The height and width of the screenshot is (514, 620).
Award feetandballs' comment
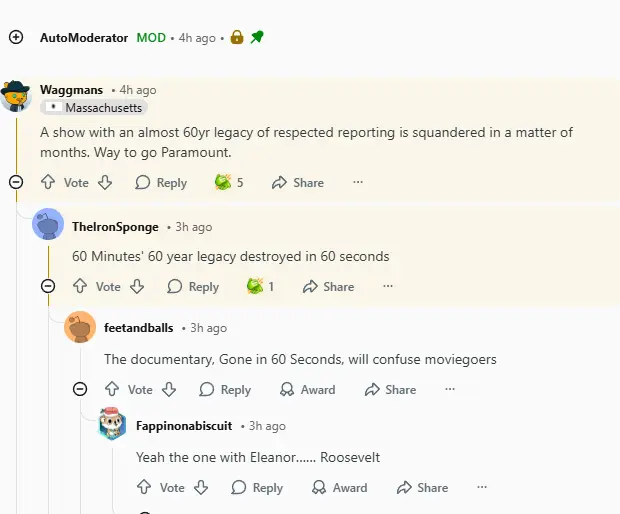pyautogui.click(x=308, y=390)
